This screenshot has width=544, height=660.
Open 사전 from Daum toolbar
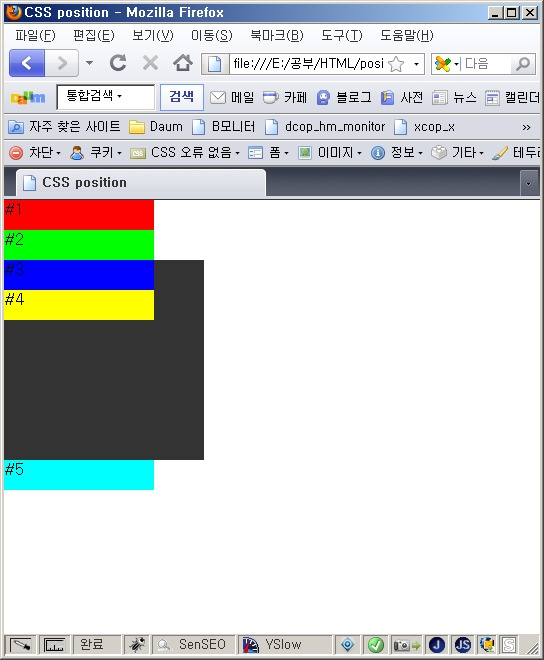coord(402,98)
